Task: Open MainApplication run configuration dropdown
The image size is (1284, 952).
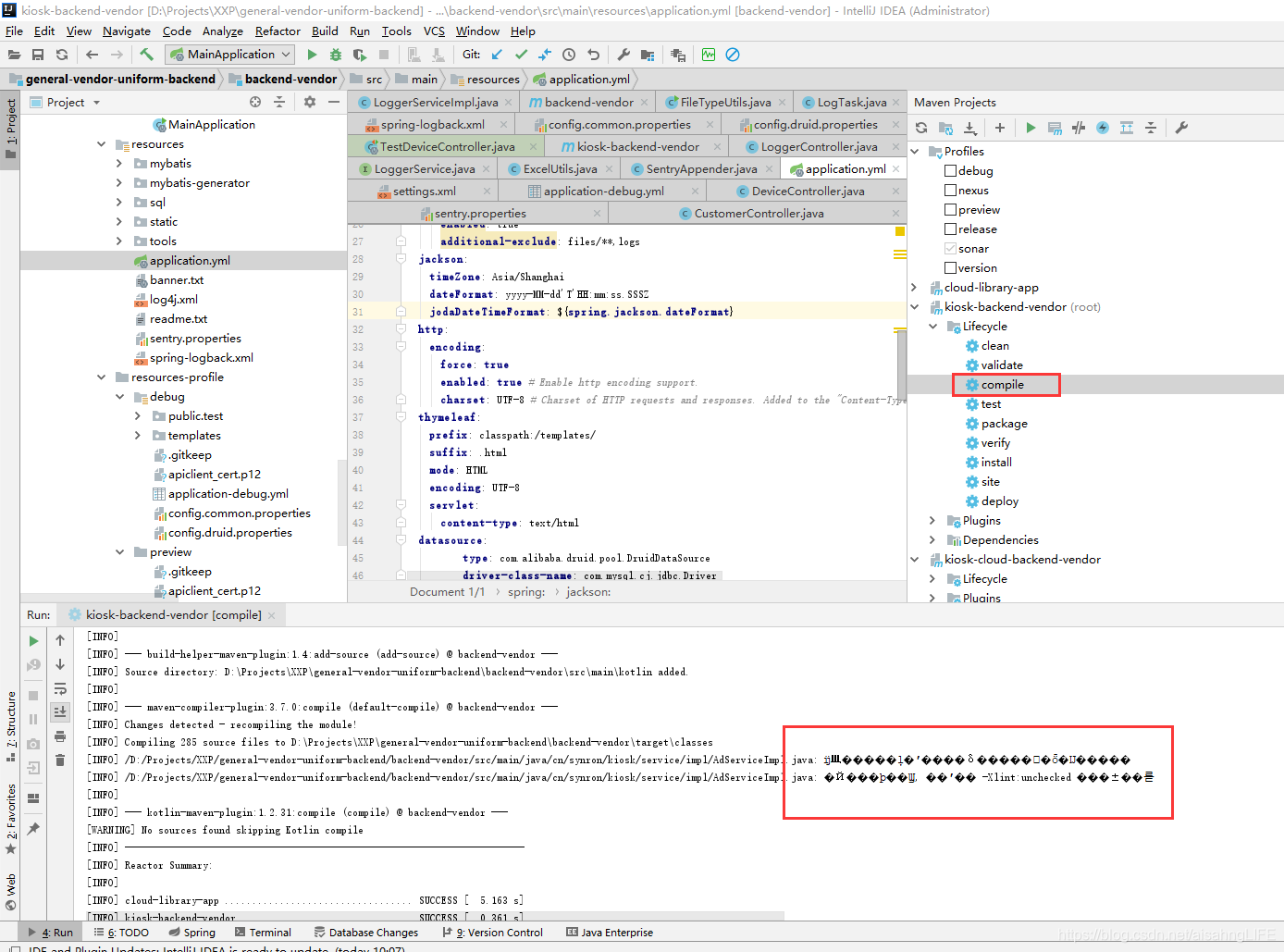Action: click(230, 55)
